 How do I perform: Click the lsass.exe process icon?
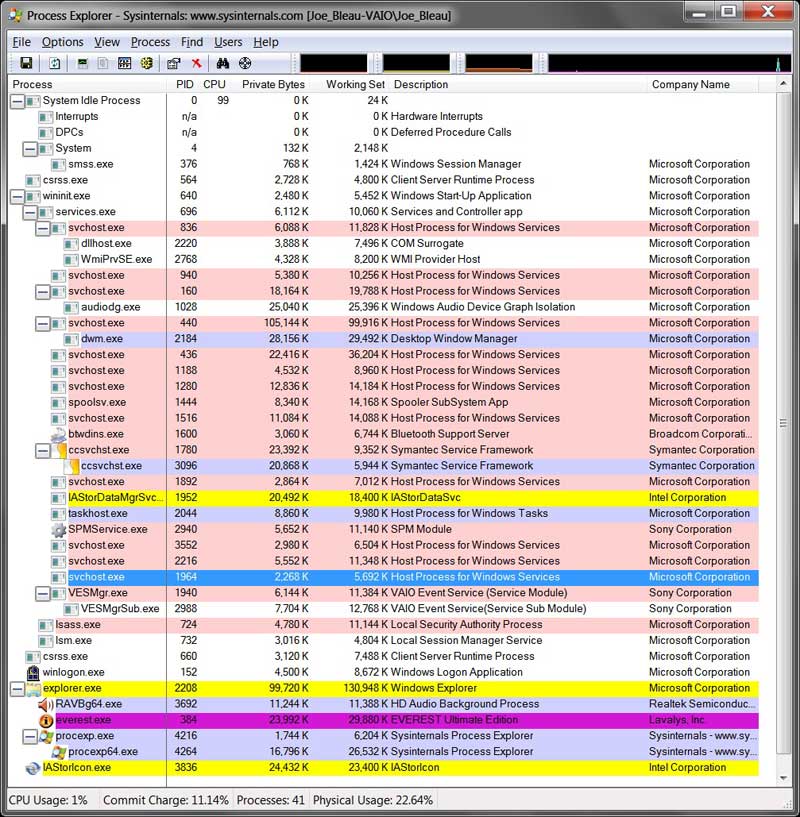coord(45,625)
